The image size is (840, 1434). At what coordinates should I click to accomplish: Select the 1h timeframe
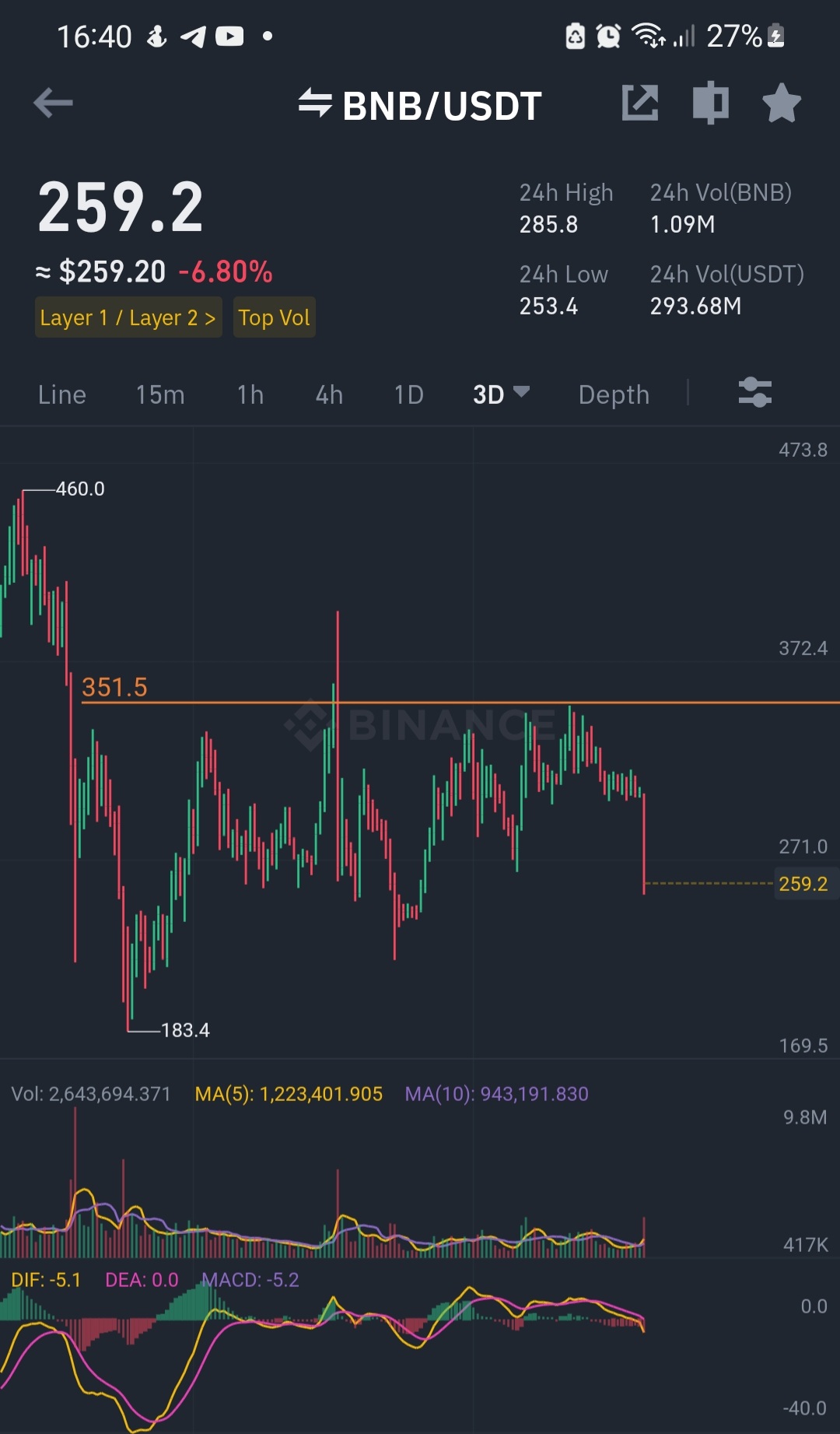point(250,394)
